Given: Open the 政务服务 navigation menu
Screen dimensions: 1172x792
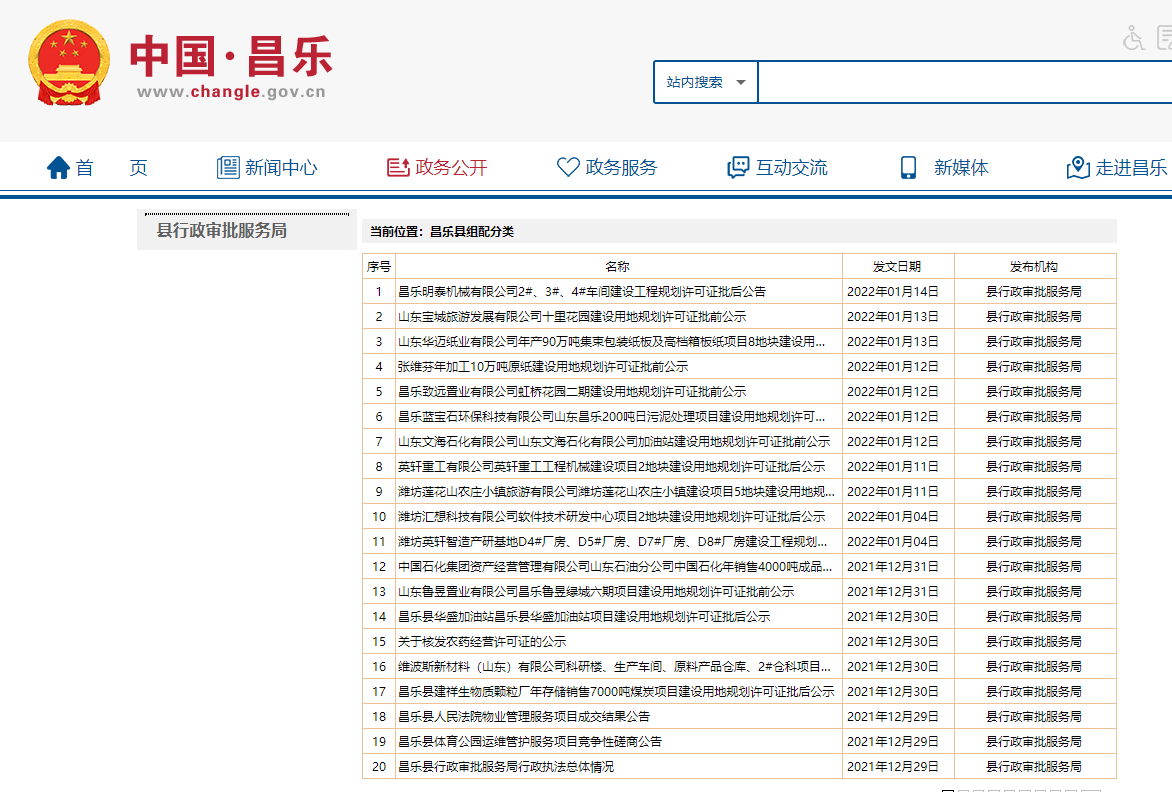Looking at the screenshot, I should tap(621, 168).
